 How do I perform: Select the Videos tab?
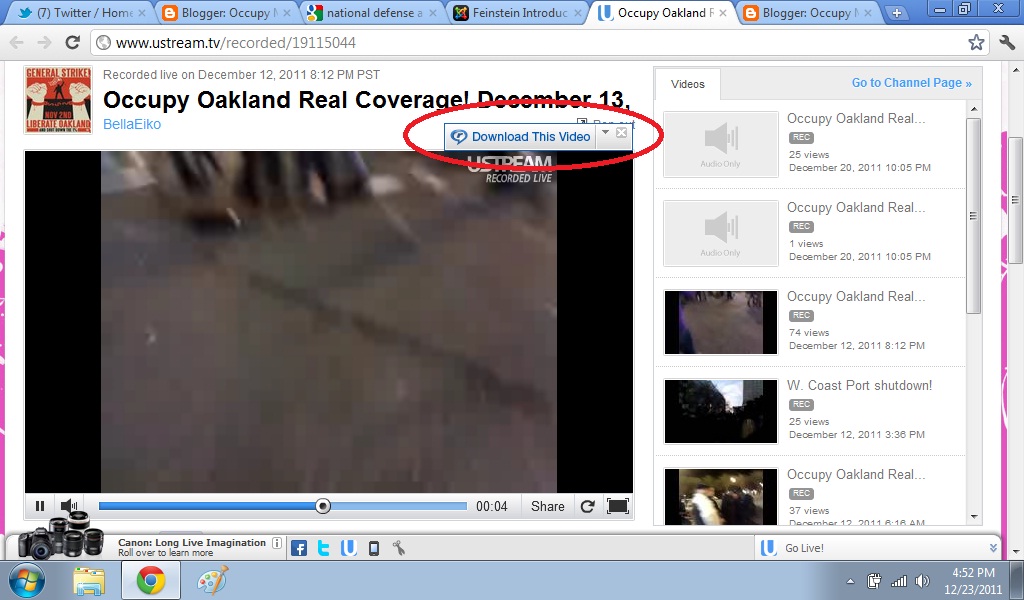[x=688, y=84]
